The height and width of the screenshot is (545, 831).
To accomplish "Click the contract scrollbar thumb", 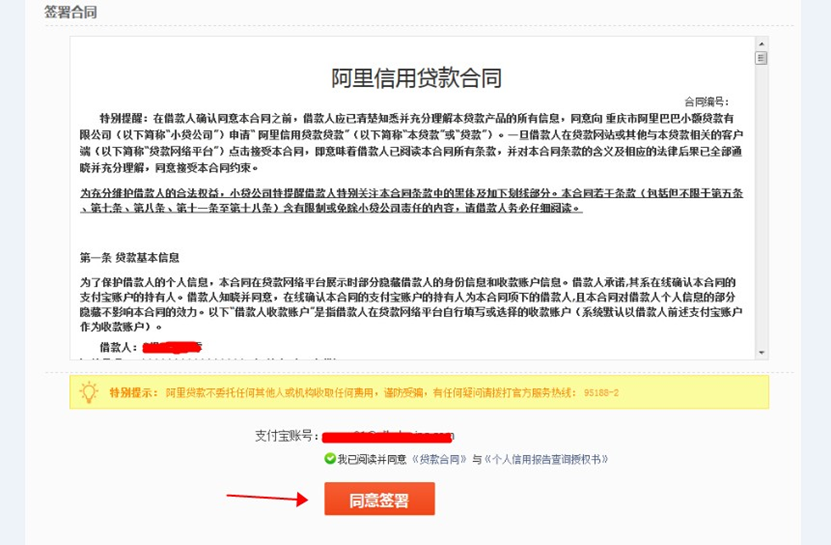I will (762, 58).
